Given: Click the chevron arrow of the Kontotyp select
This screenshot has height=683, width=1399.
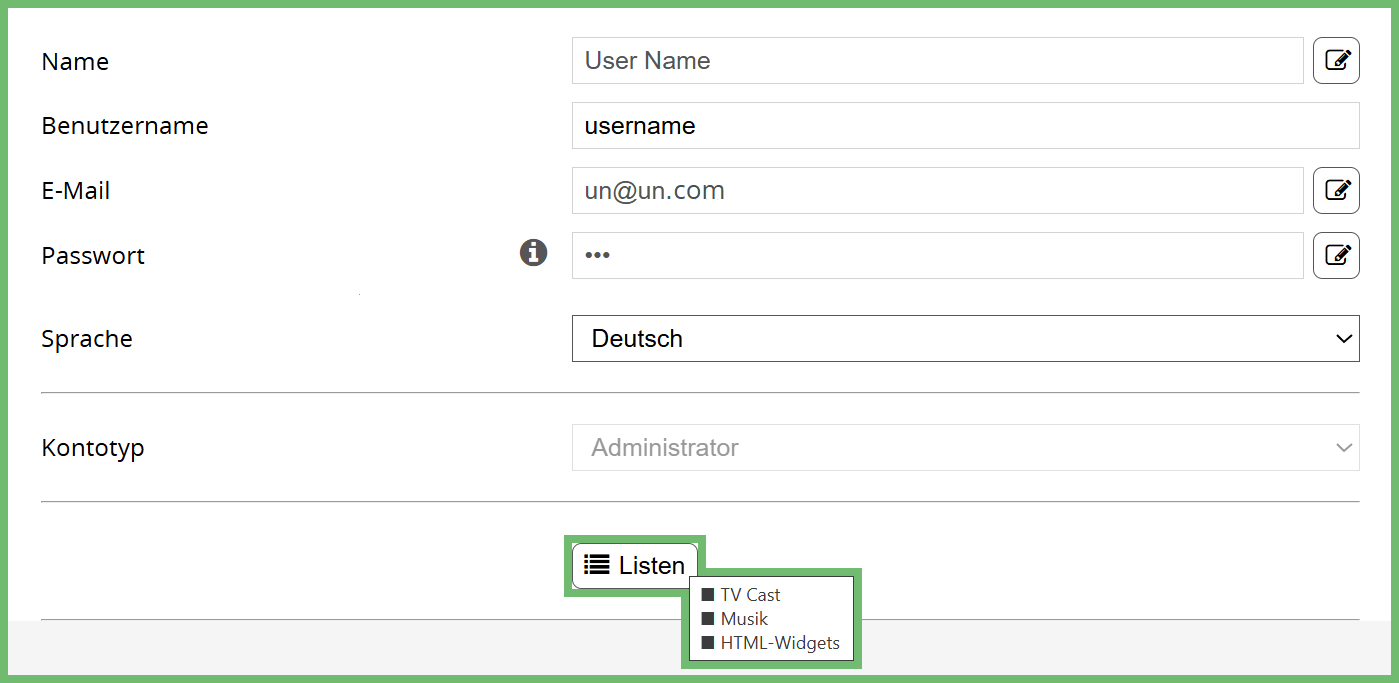Looking at the screenshot, I should tap(1343, 448).
